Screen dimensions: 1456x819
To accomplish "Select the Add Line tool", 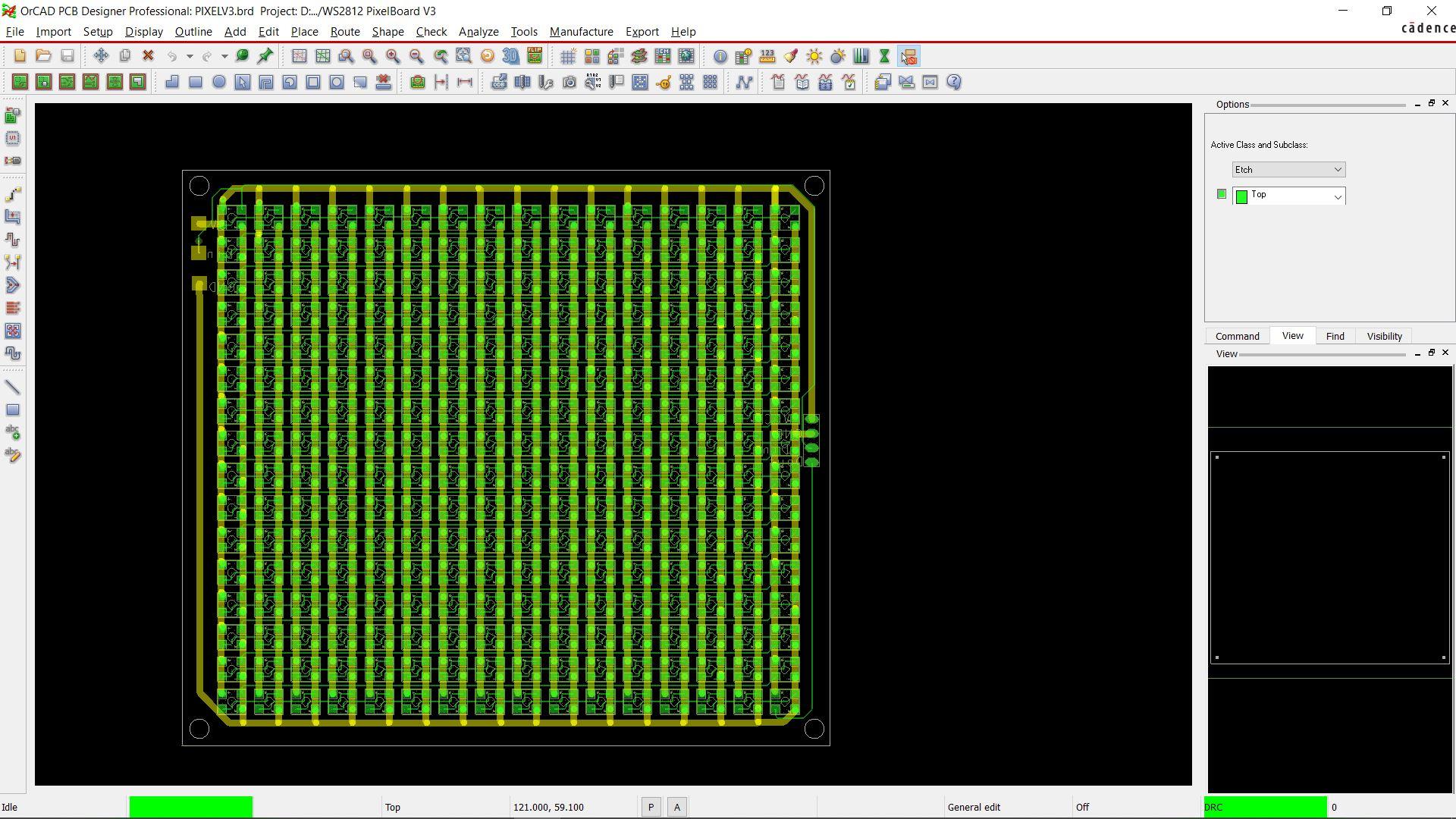I will click(13, 387).
